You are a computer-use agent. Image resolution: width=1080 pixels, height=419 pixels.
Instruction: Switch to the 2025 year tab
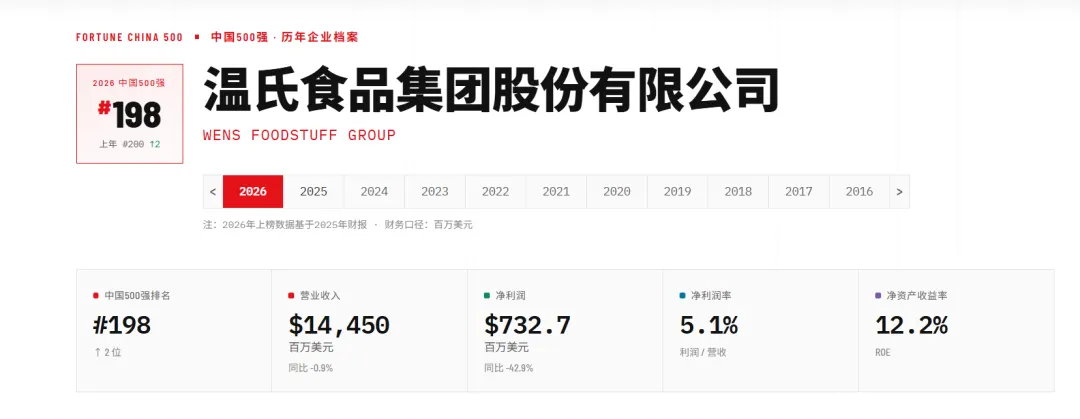313,192
